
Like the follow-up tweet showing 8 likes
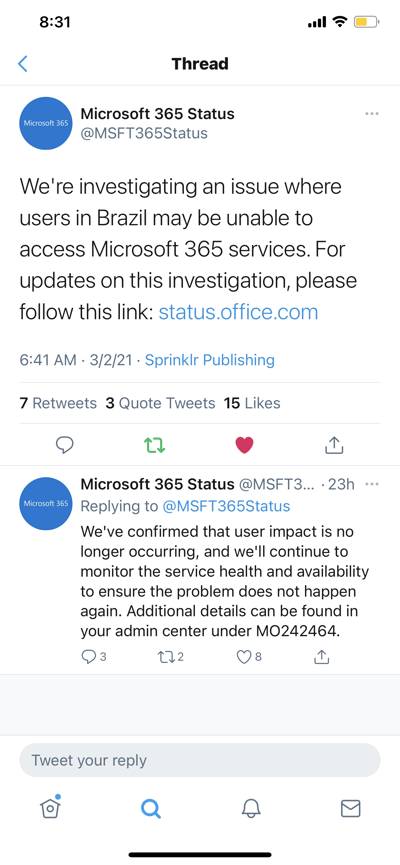point(249,657)
